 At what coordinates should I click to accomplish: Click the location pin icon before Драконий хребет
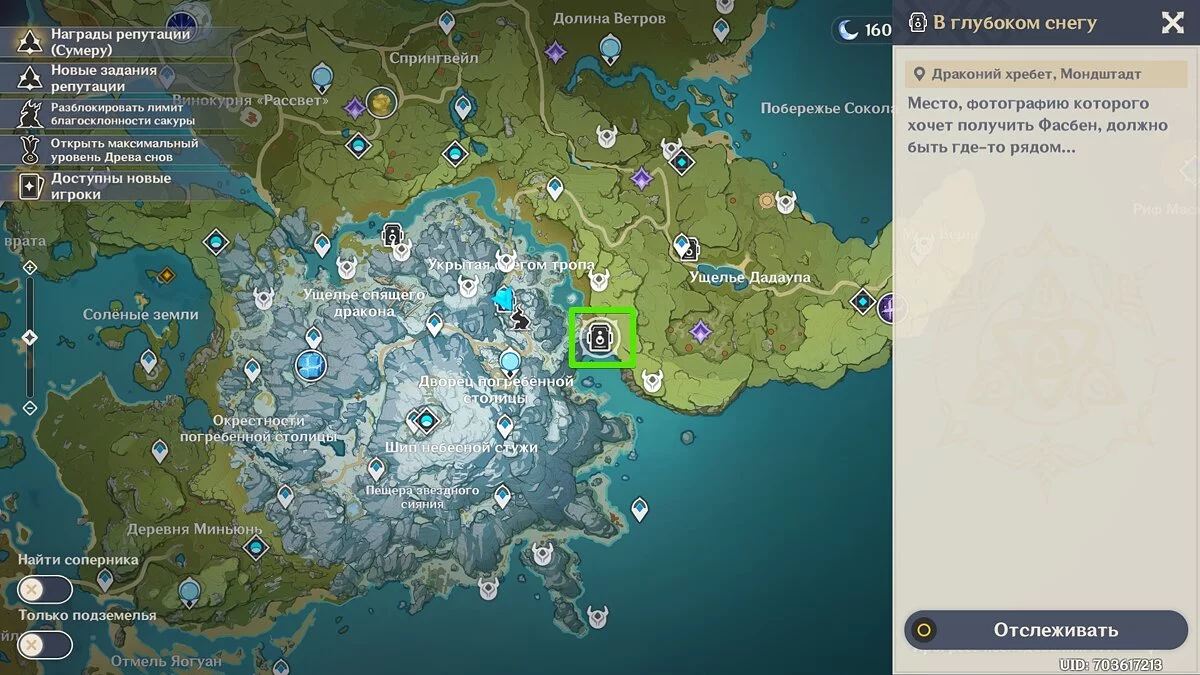[x=919, y=74]
